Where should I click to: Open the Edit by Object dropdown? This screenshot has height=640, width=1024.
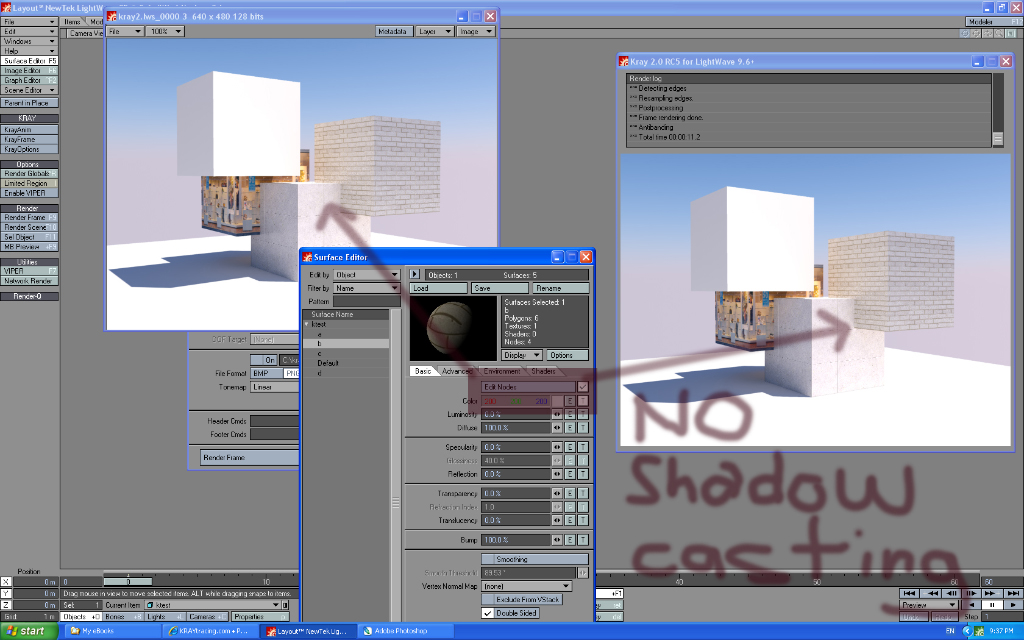[366, 274]
